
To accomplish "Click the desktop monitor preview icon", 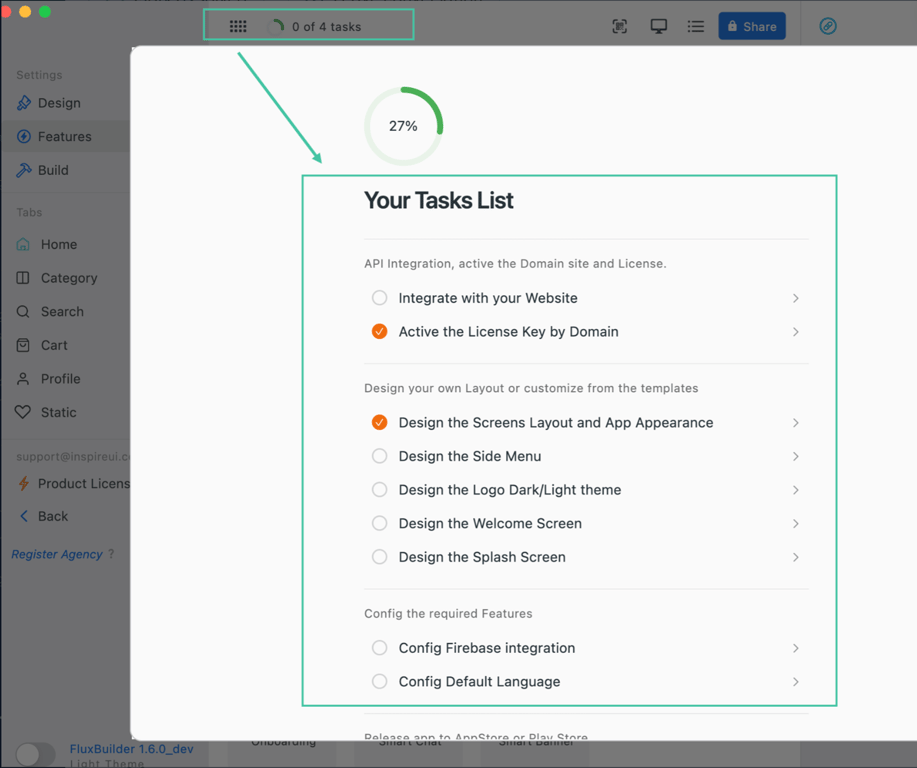I will (658, 27).
